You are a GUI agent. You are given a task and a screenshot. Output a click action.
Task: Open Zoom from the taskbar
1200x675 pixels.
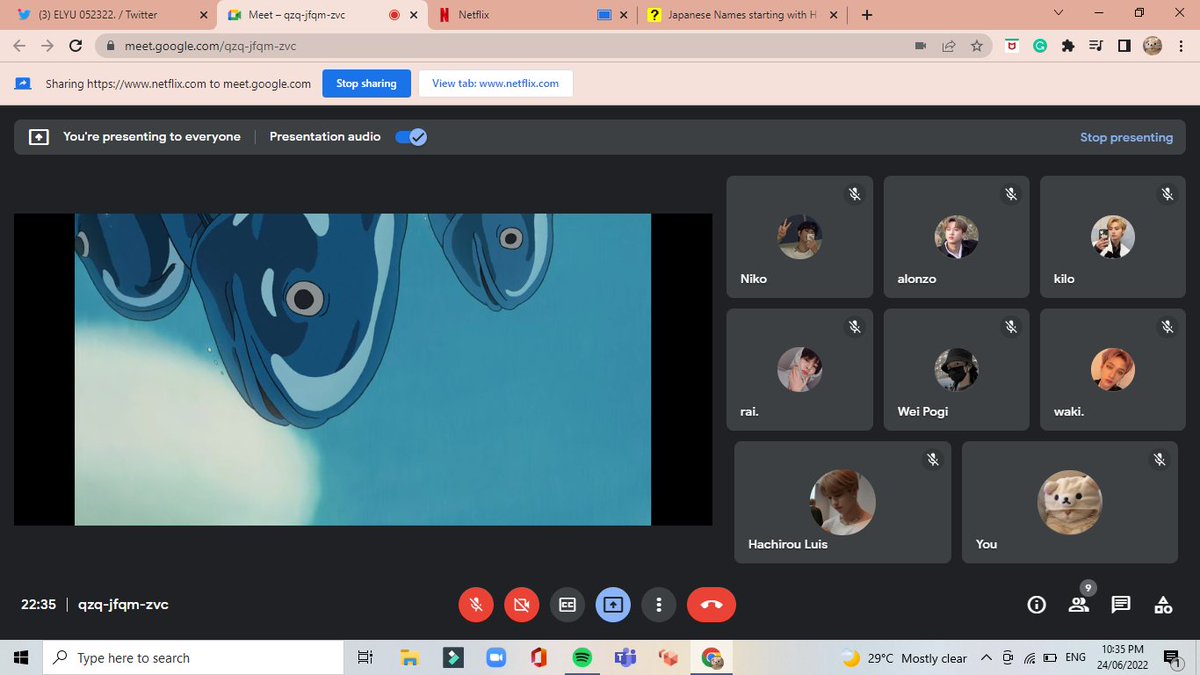coord(495,658)
